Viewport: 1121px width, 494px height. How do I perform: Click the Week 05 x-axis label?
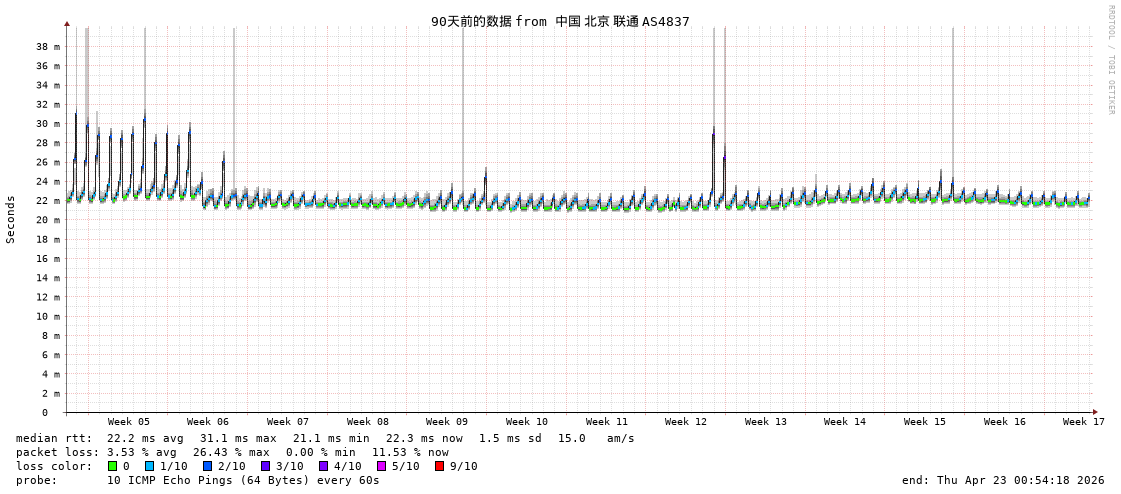point(129,422)
